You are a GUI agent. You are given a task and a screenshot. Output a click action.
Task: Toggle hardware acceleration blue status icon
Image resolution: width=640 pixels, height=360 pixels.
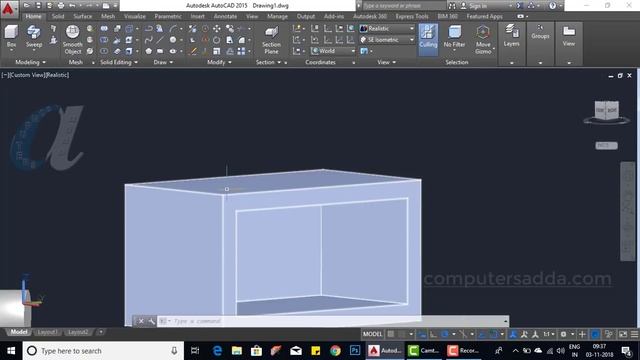click(x=595, y=334)
